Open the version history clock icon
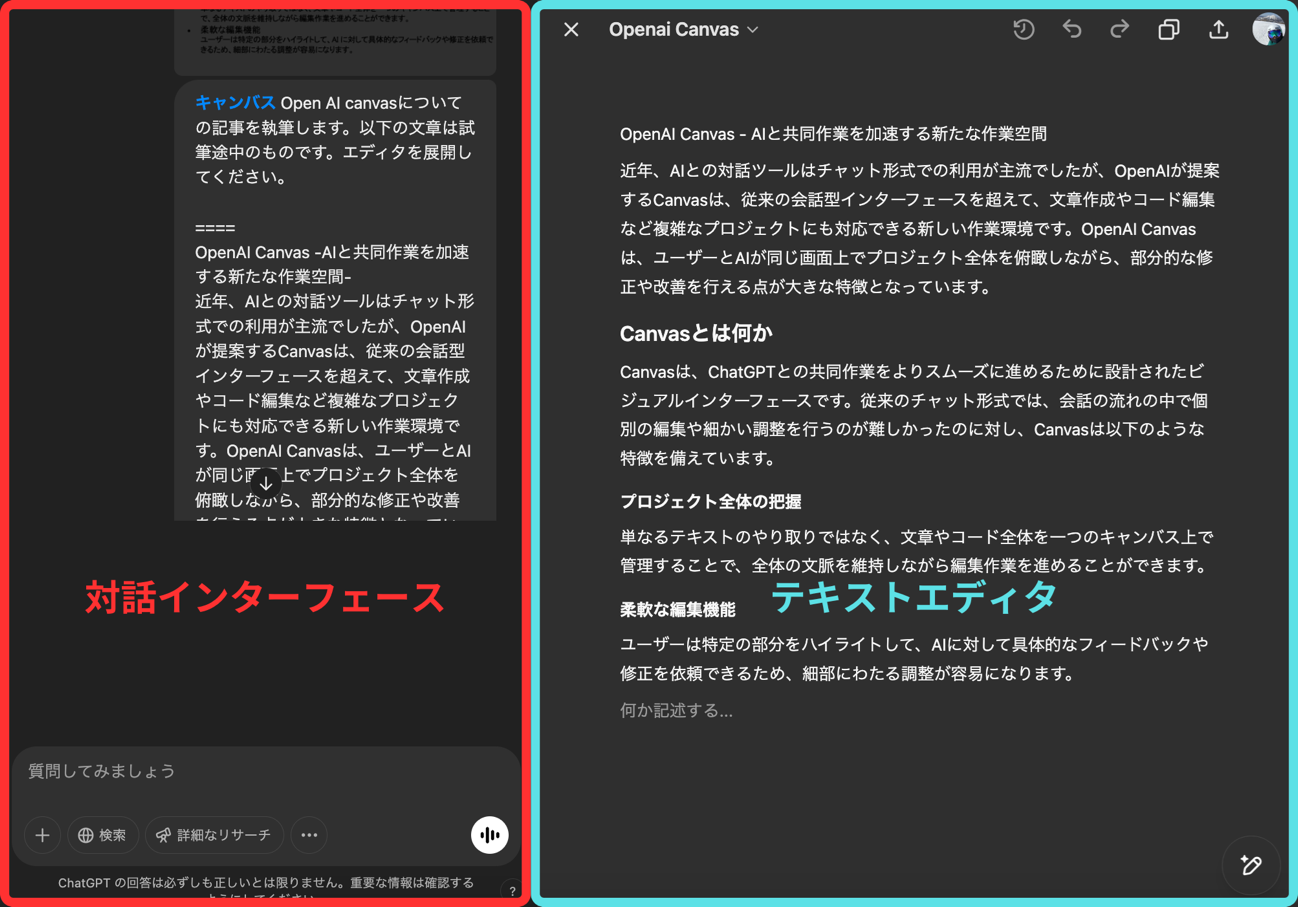 pyautogui.click(x=1023, y=30)
